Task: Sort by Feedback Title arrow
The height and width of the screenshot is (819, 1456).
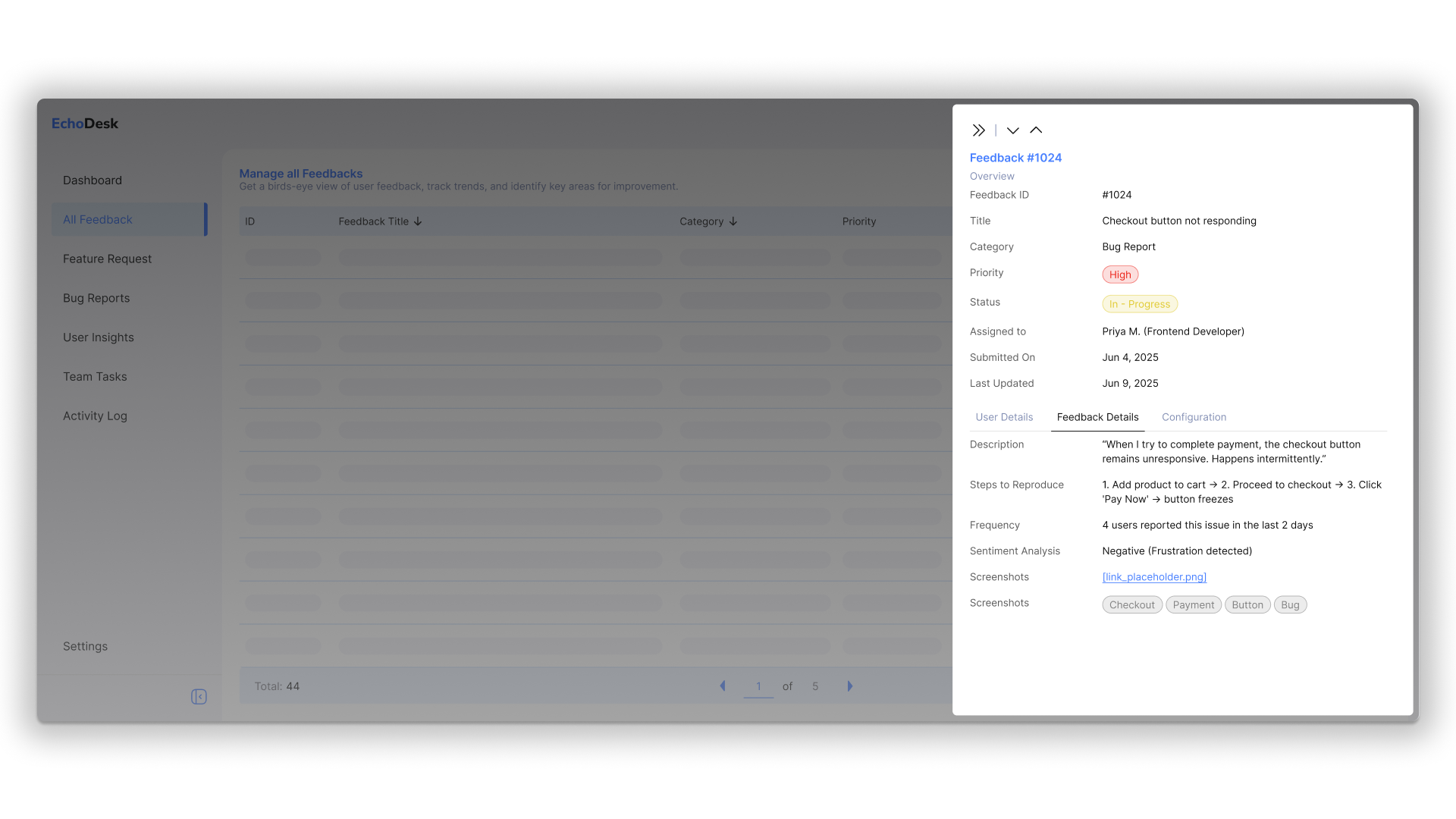Action: pyautogui.click(x=418, y=221)
